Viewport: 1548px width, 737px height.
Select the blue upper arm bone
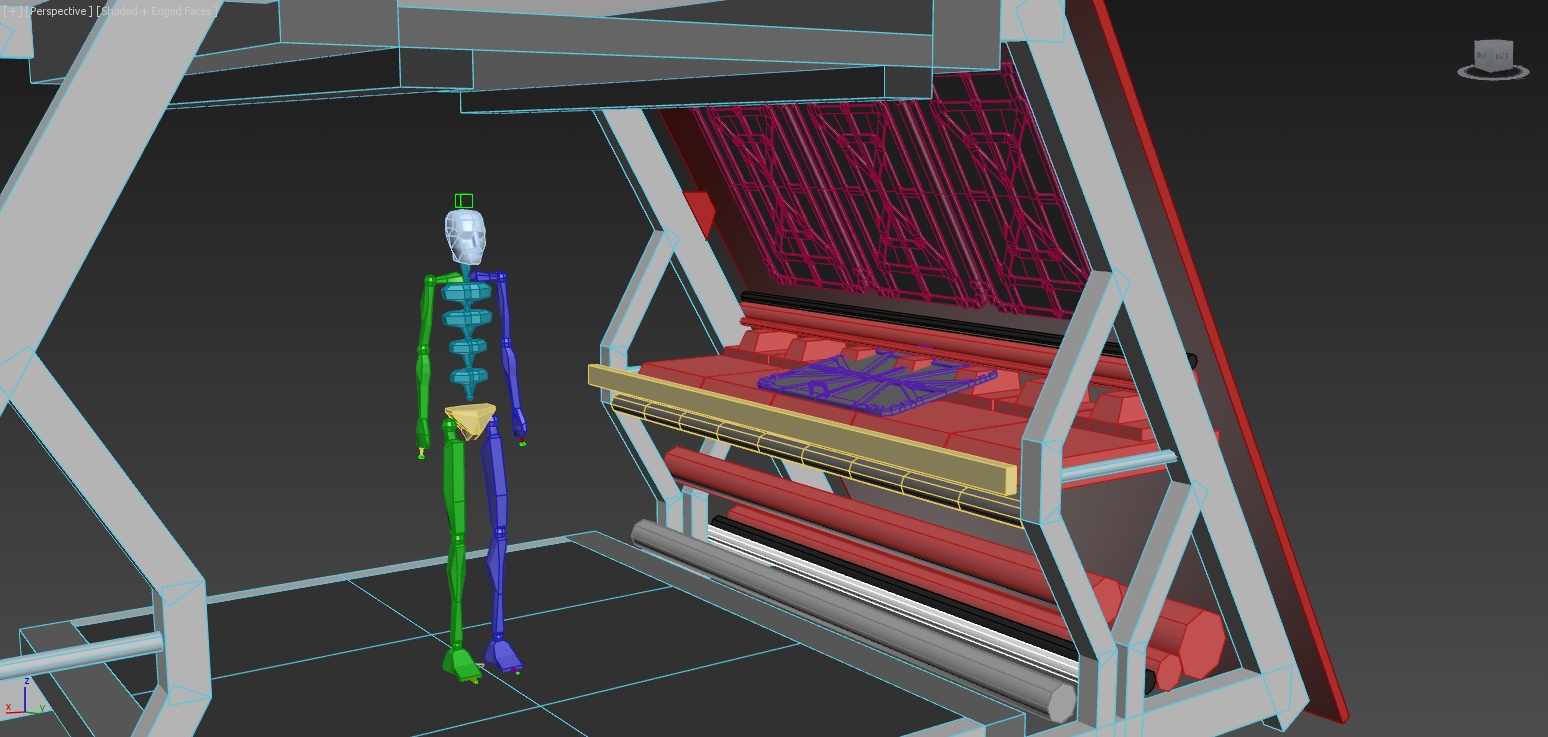(x=503, y=308)
